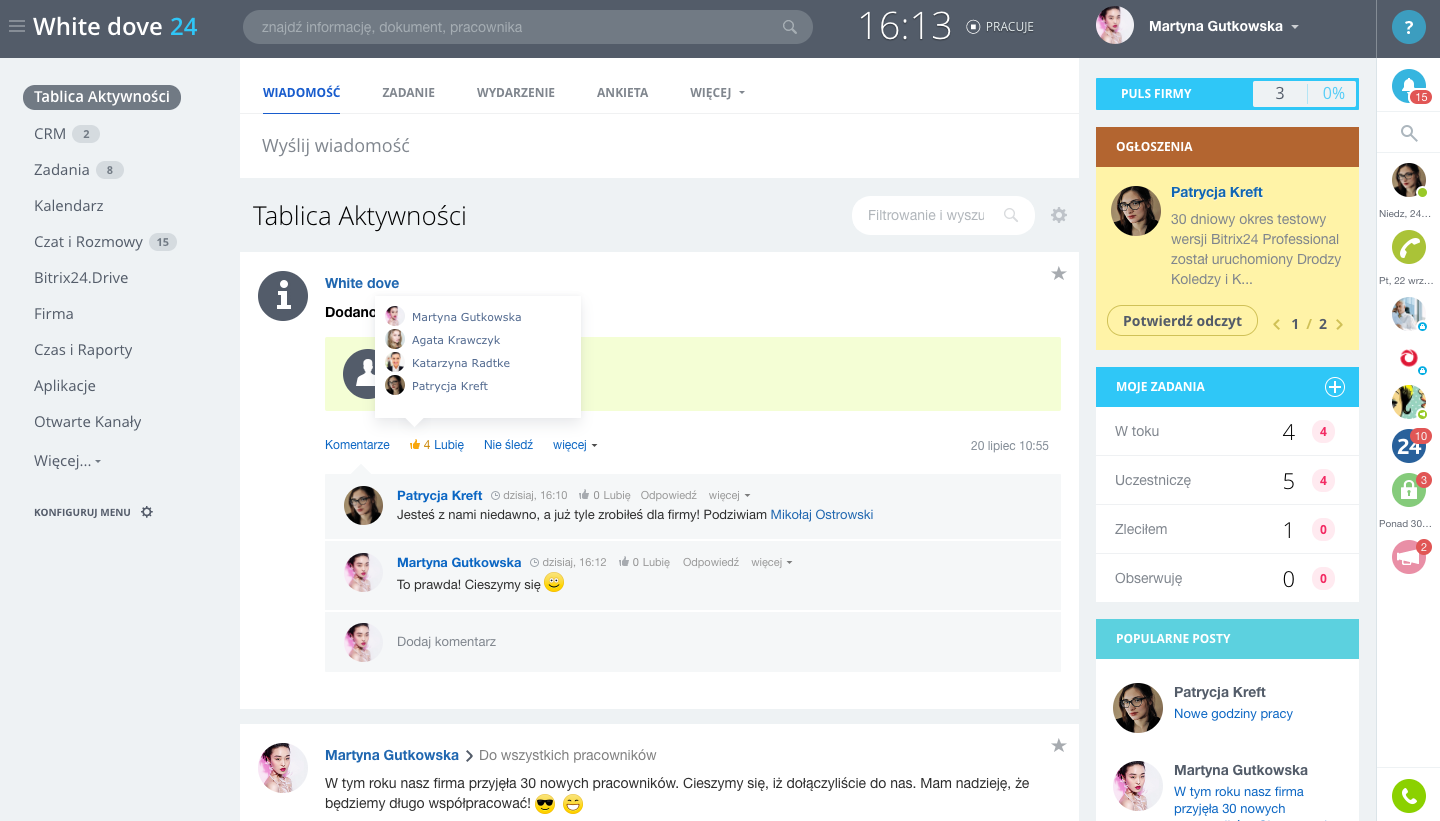Open Czat i Rozmowy from left menu

tap(88, 242)
